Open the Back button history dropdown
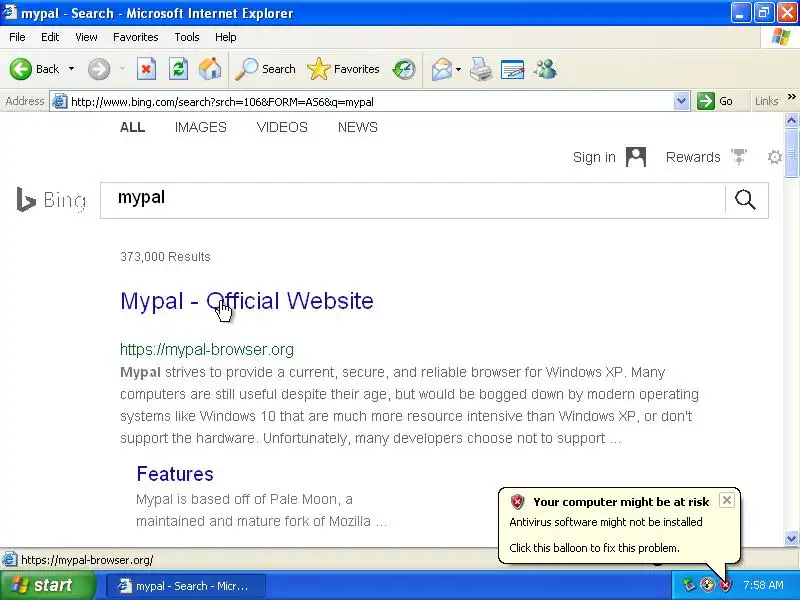Screen dimensions: 800x600 pyautogui.click(x=71, y=69)
